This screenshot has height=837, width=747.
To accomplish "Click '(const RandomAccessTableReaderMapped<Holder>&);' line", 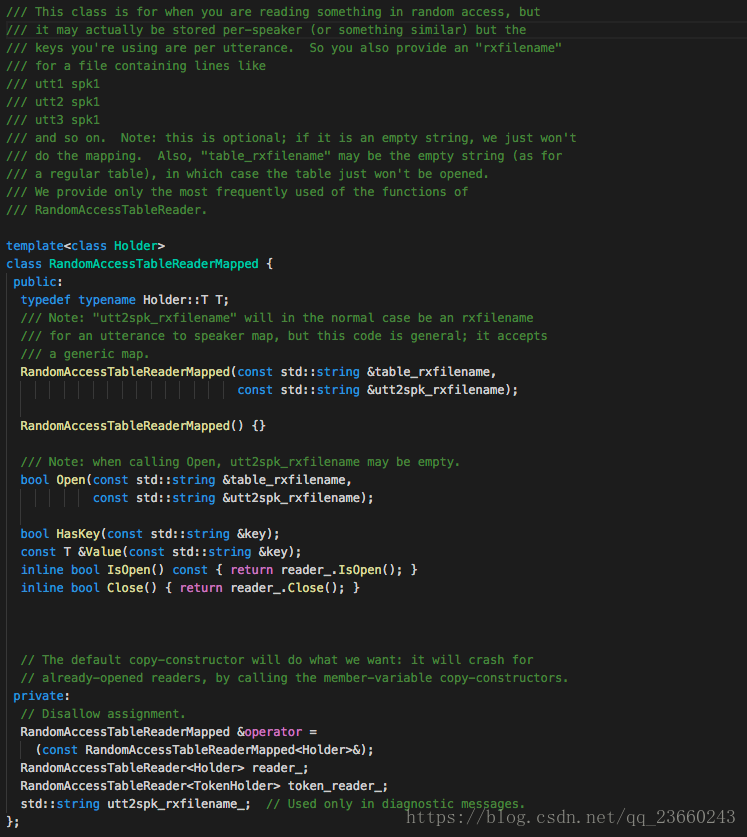I will click(x=205, y=750).
